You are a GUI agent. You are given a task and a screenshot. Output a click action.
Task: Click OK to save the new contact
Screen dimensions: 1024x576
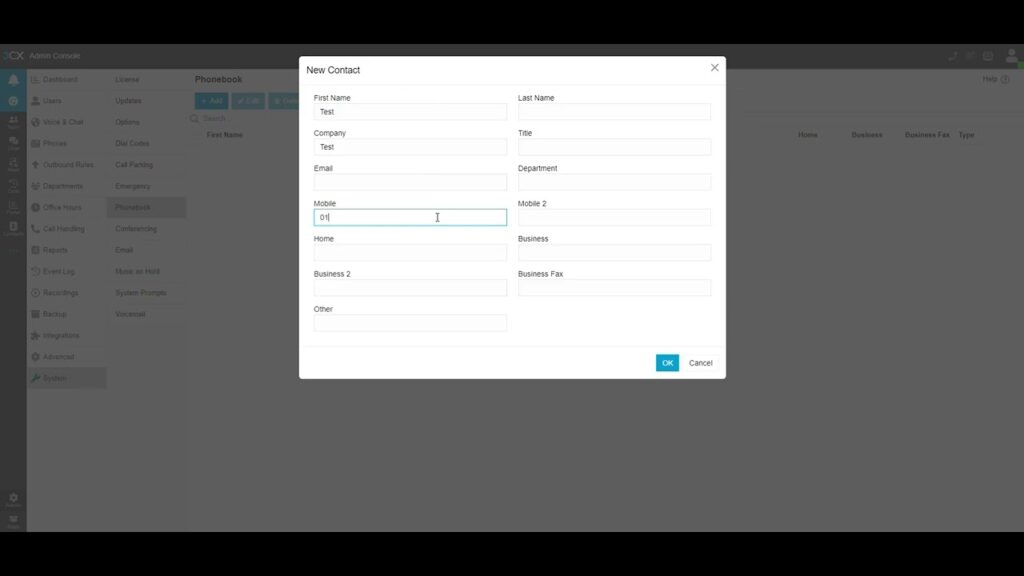pyautogui.click(x=667, y=363)
